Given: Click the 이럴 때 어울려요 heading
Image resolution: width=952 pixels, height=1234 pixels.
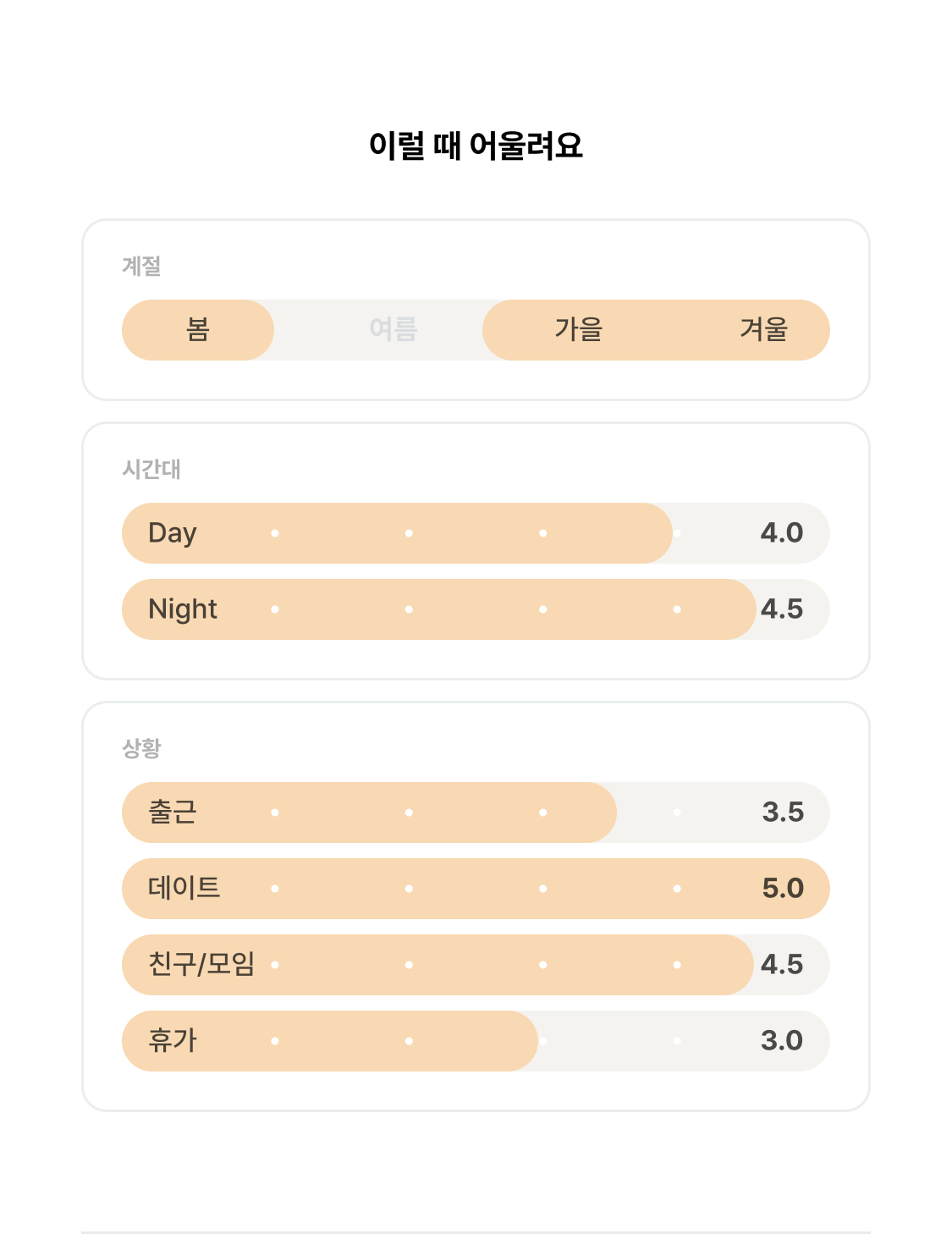Looking at the screenshot, I should [476, 146].
